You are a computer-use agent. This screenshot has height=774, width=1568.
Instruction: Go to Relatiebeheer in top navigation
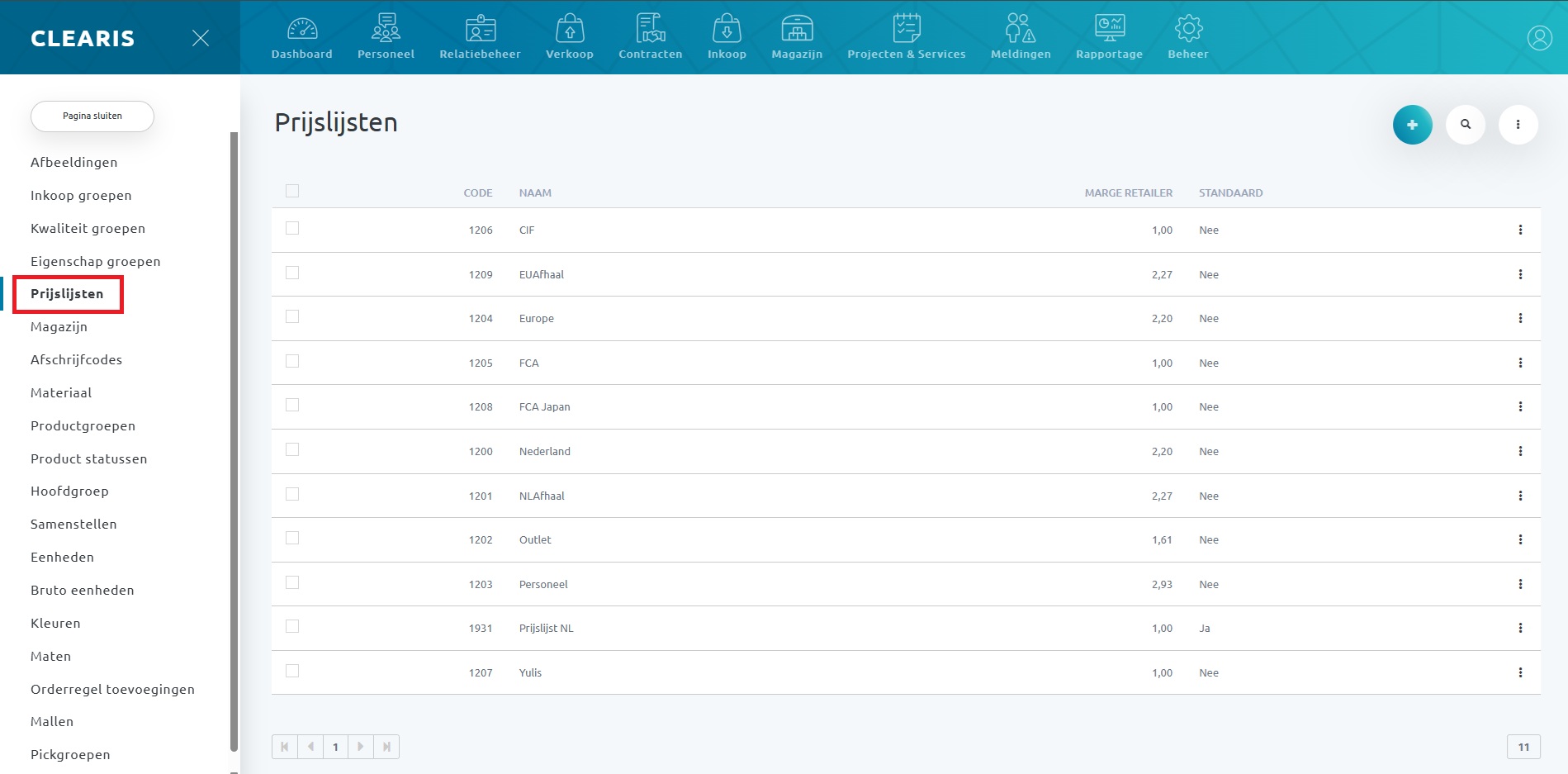480,37
